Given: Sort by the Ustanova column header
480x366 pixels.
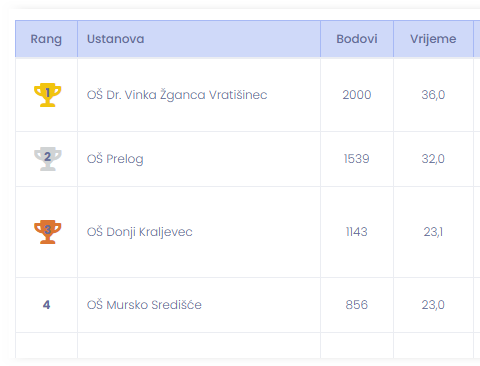Looking at the screenshot, I should (116, 39).
